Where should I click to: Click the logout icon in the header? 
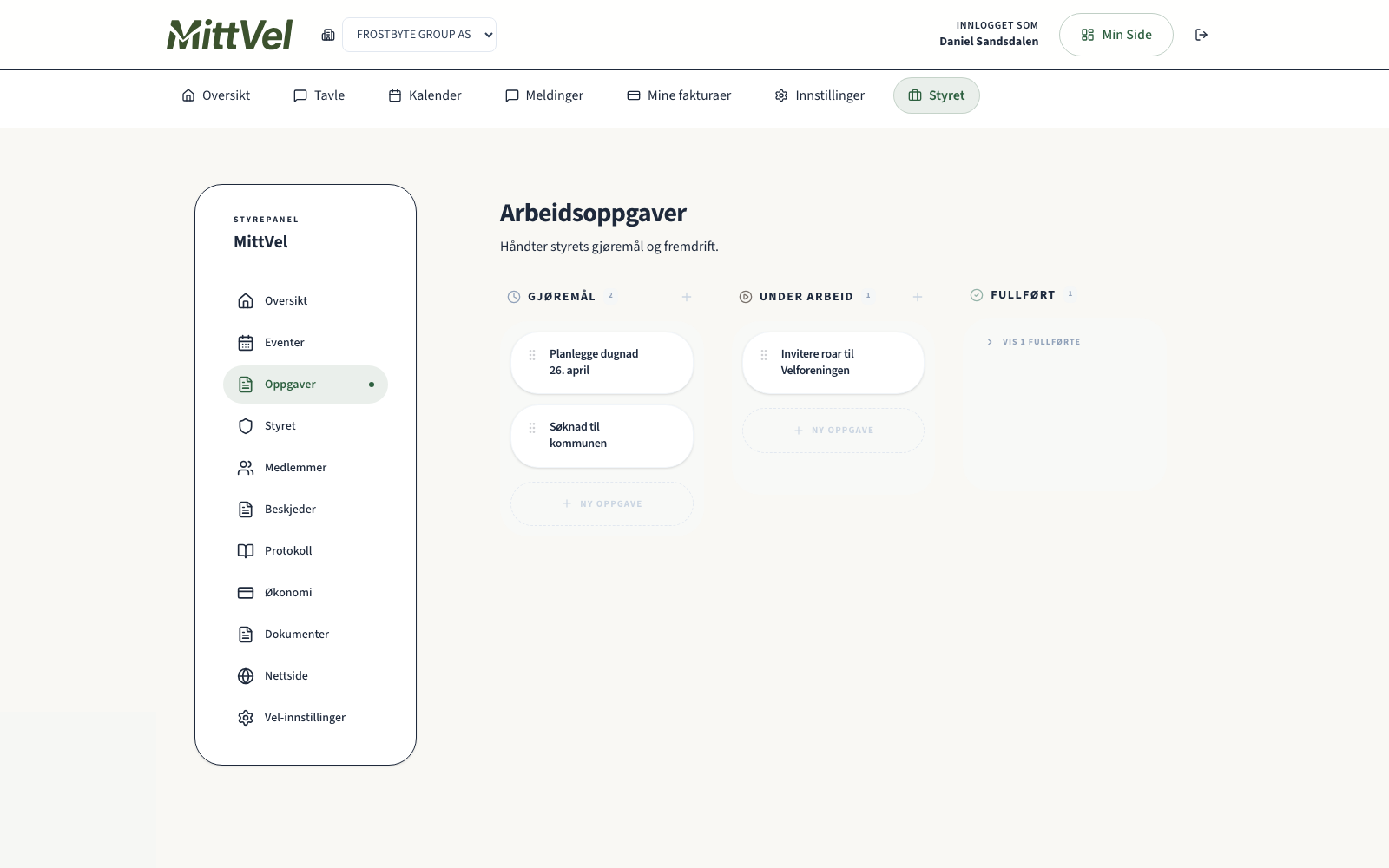pos(1201,35)
